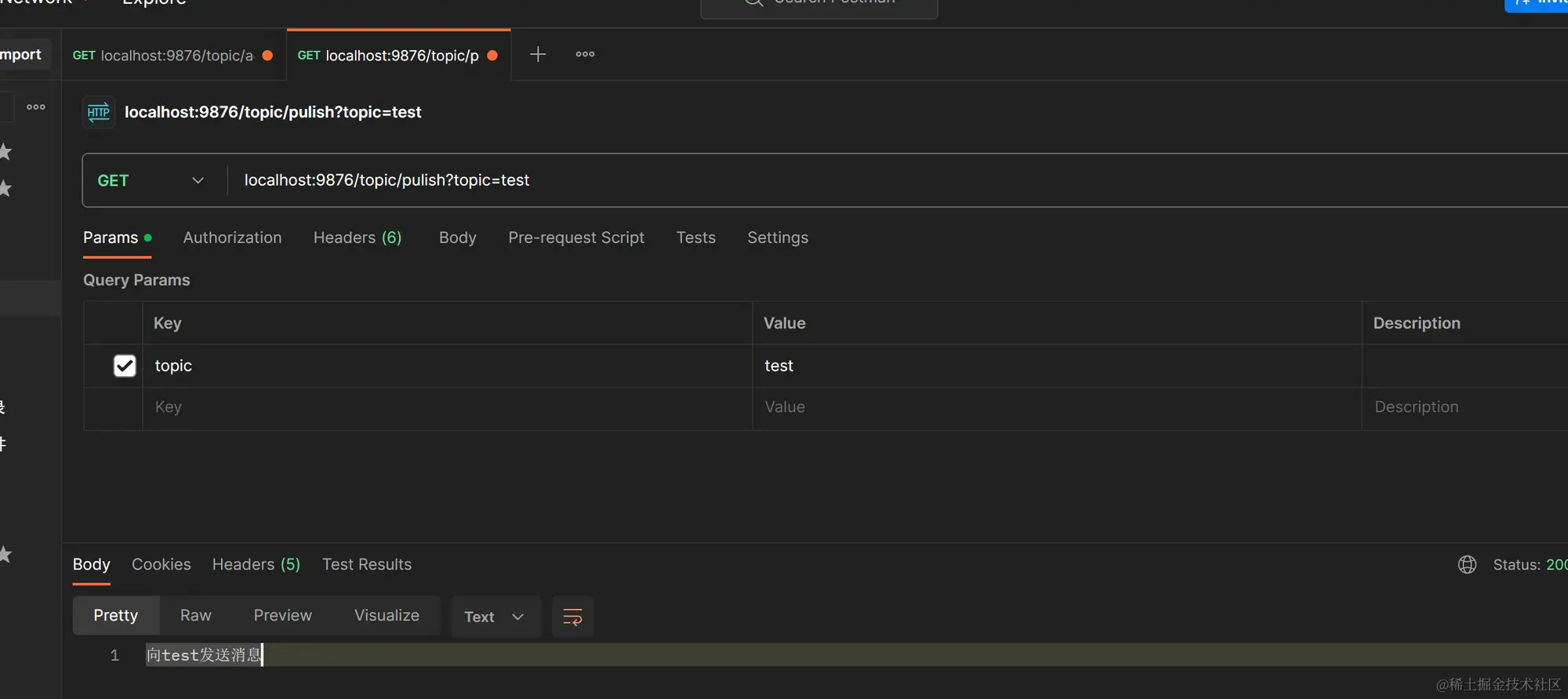Switch to the localhost:9876/topic/a request tab
The width and height of the screenshot is (1568, 699).
(172, 55)
